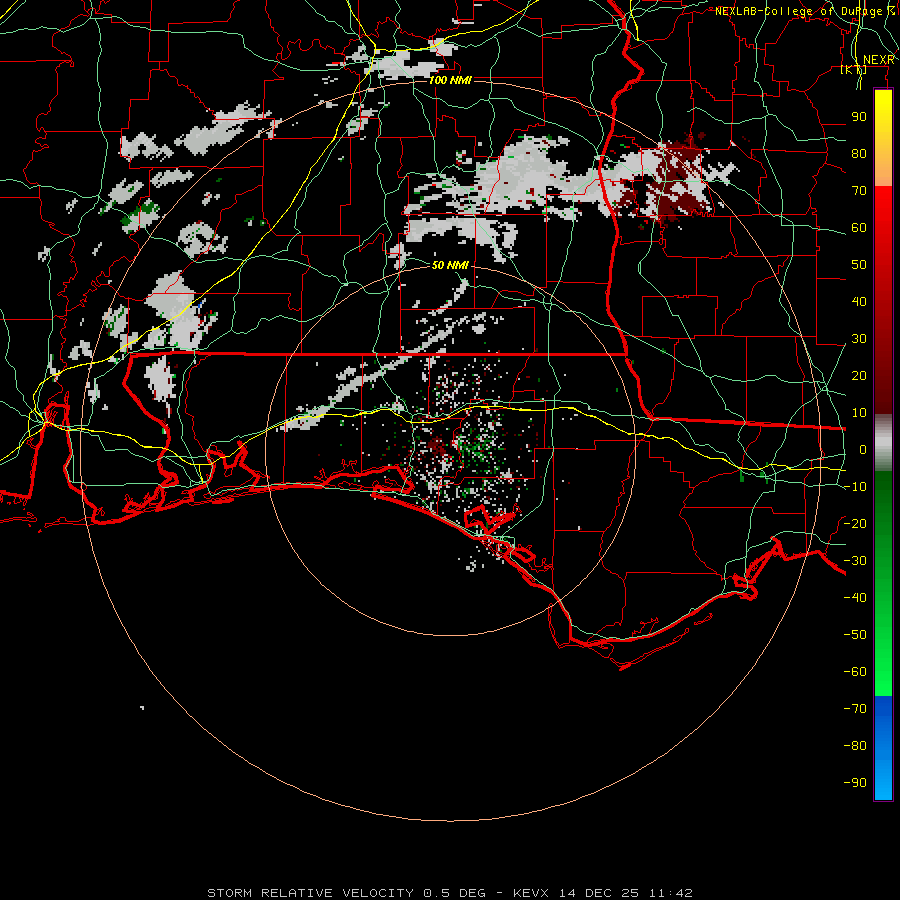Viewport: 900px width, 900px height.
Task: Click the dark red velocity patch northeast
Action: [x=677, y=181]
